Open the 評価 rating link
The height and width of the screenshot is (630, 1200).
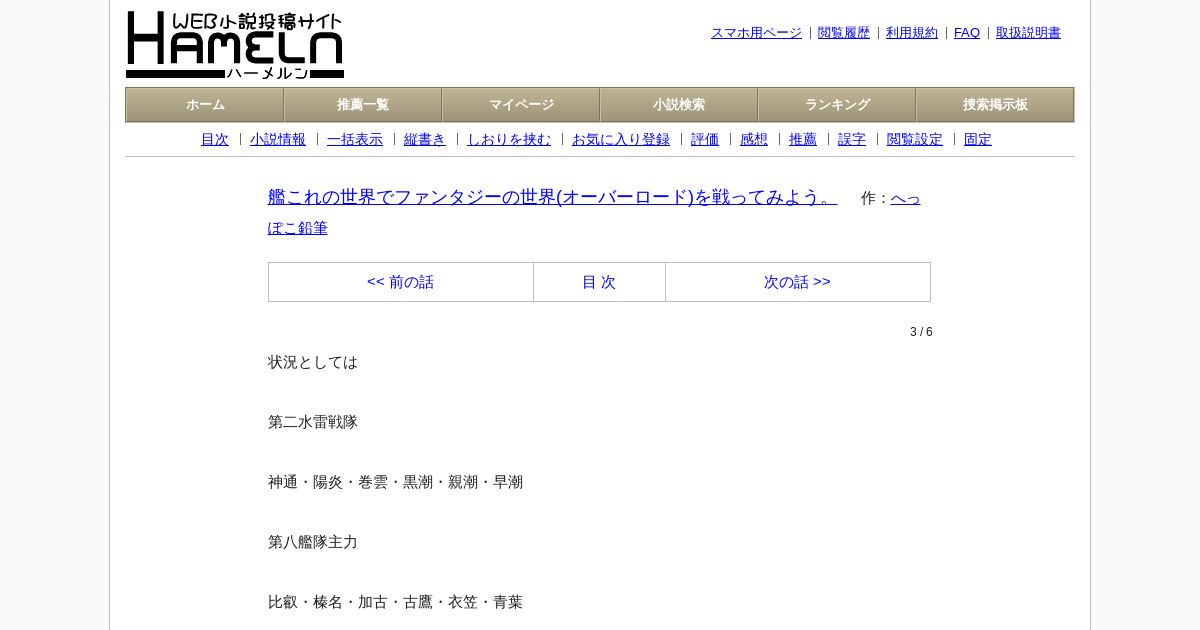tap(705, 140)
